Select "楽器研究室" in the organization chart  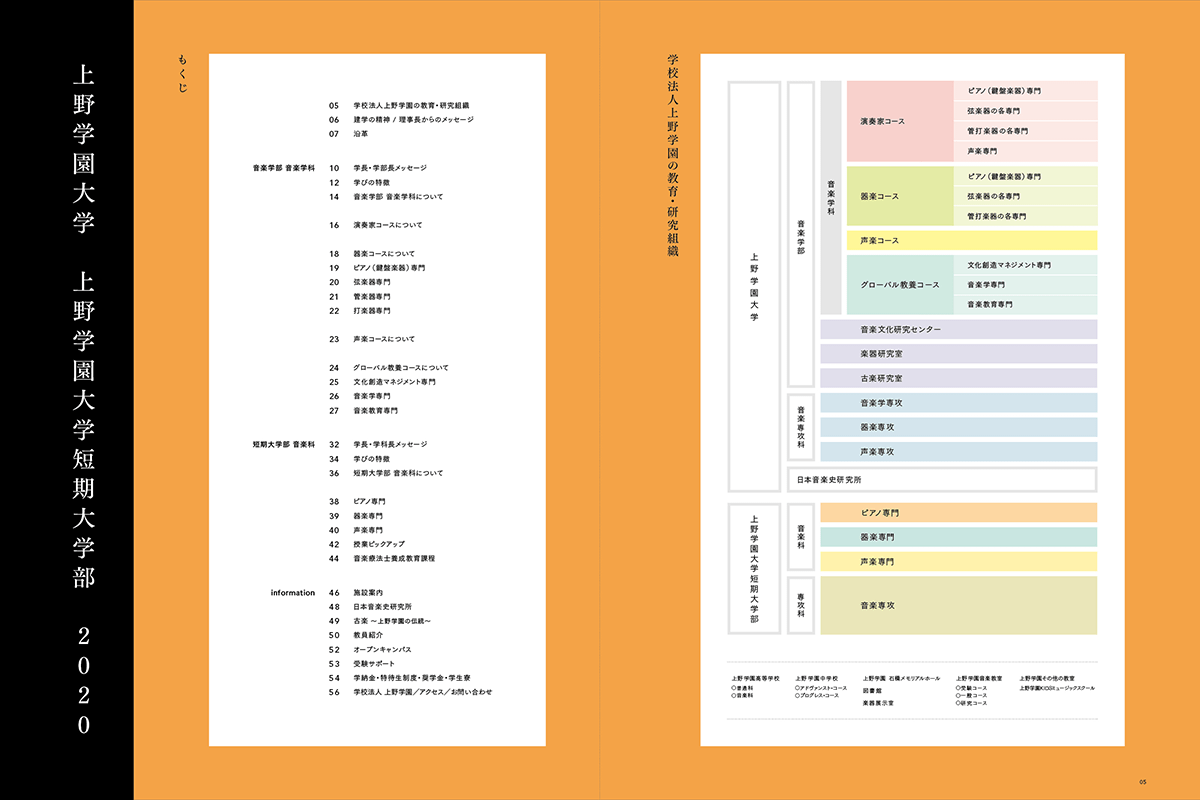tap(958, 354)
